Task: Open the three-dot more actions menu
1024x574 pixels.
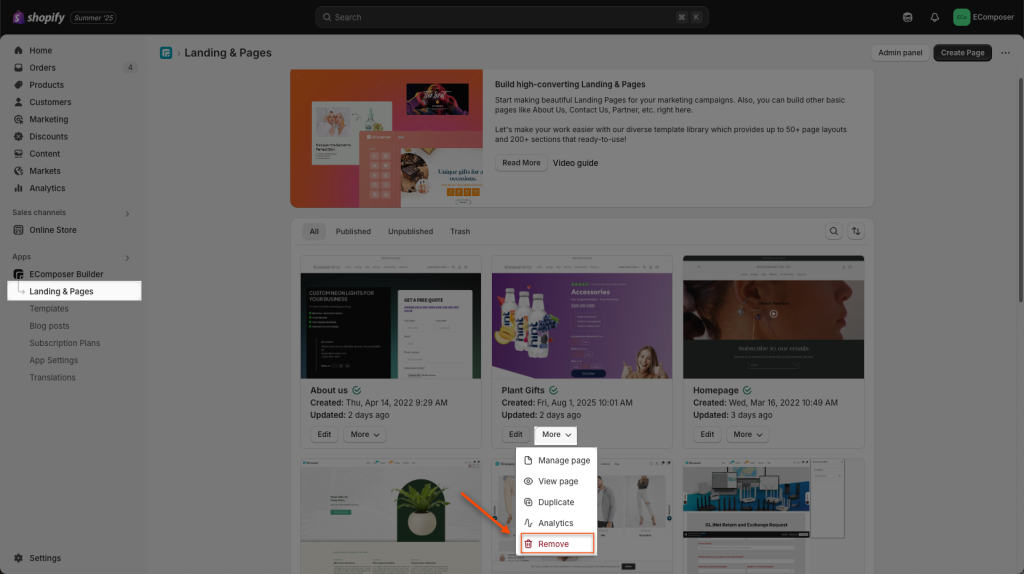Action: (1005, 53)
